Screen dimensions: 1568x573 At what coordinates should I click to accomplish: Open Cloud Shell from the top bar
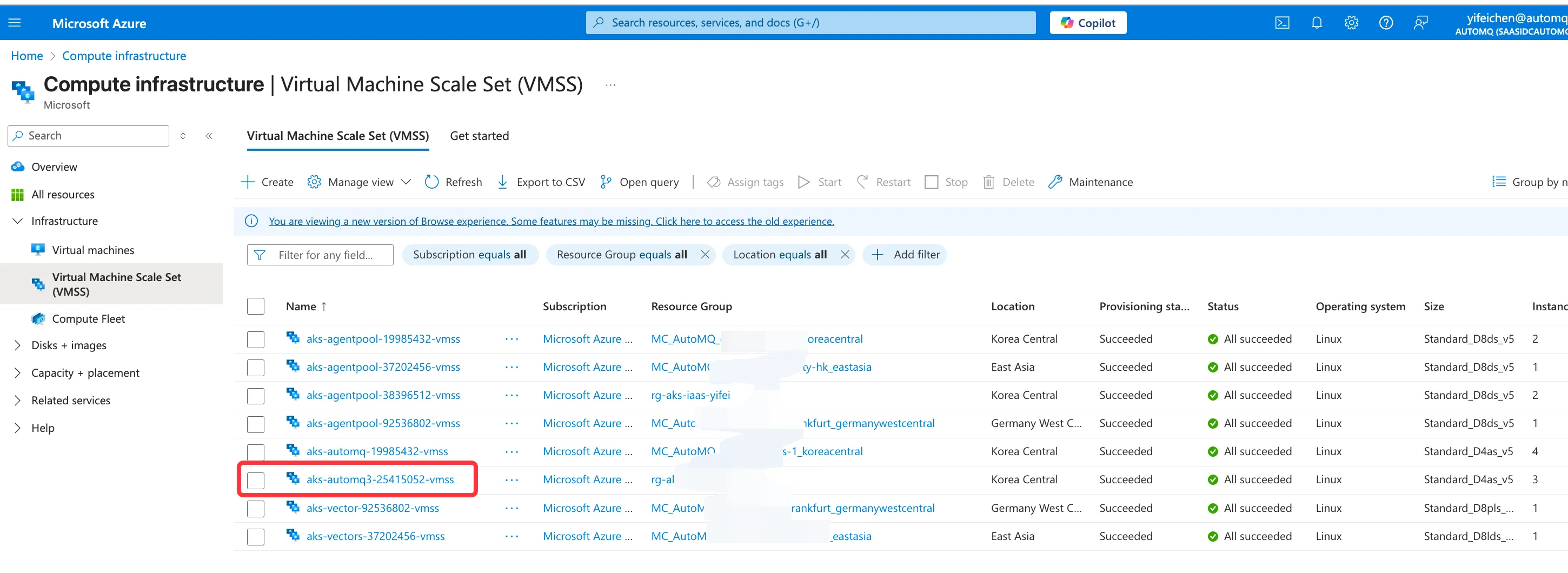[x=1282, y=23]
